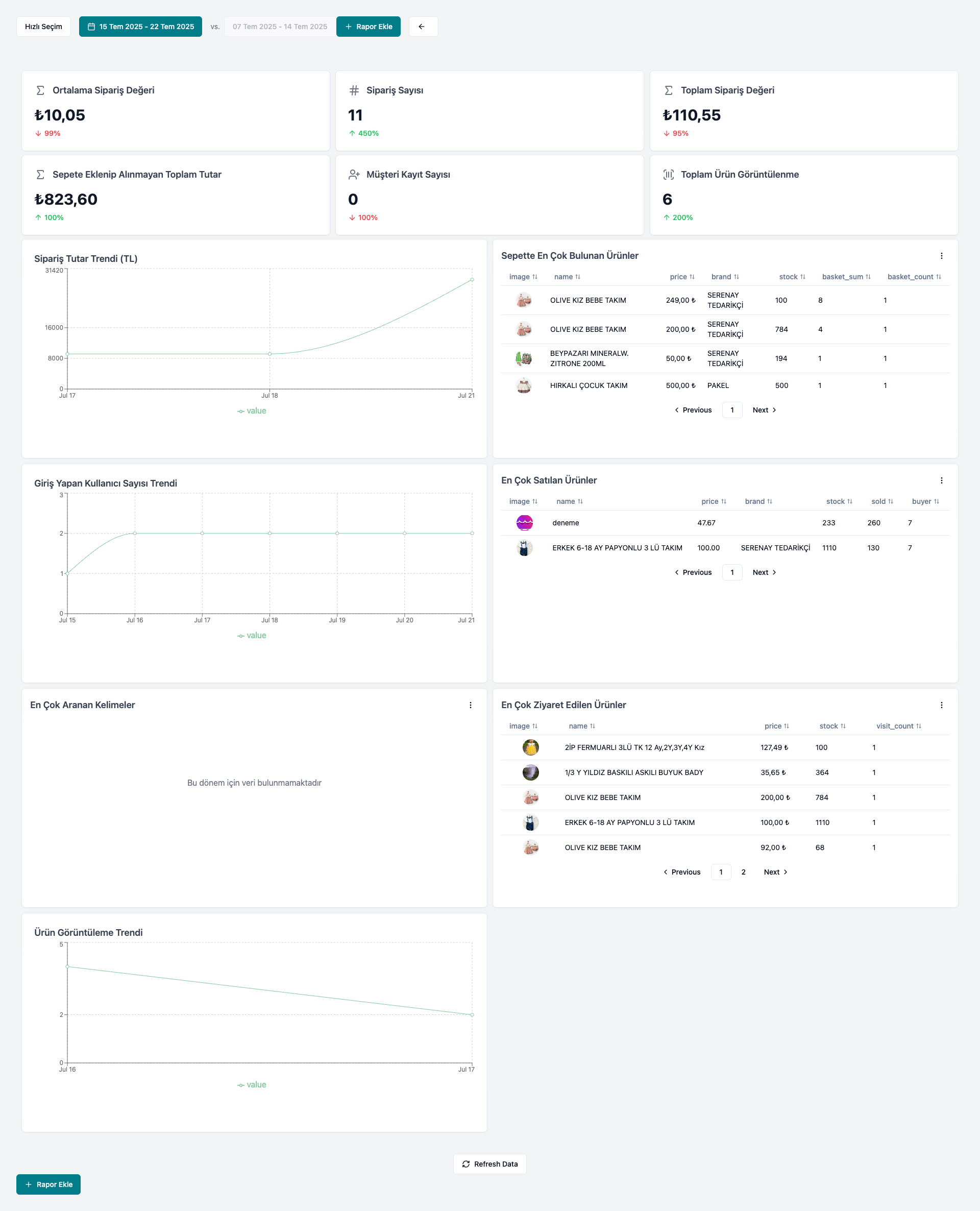
Task: Open three-dot menu of En Çok Ziyaret Edilen Ürünler
Action: [x=941, y=705]
